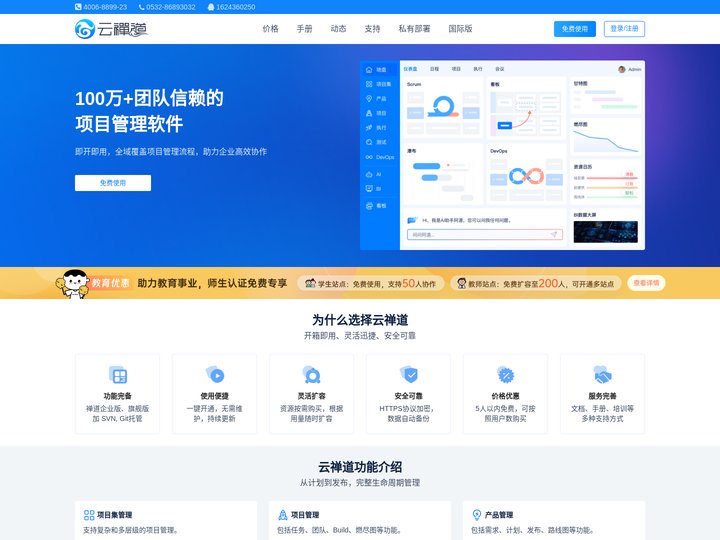Click the student icon in 学生站点 pill
The width and height of the screenshot is (720, 540).
tap(310, 283)
